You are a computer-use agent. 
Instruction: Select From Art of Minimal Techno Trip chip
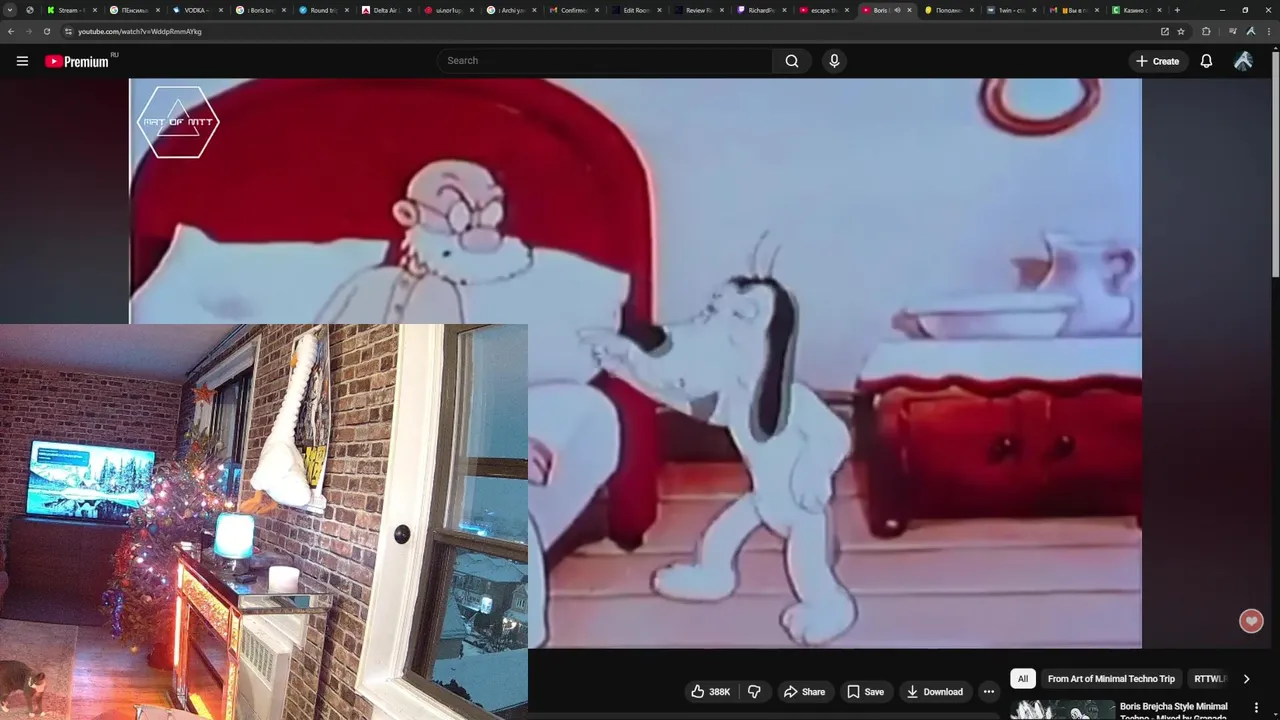tap(1111, 679)
